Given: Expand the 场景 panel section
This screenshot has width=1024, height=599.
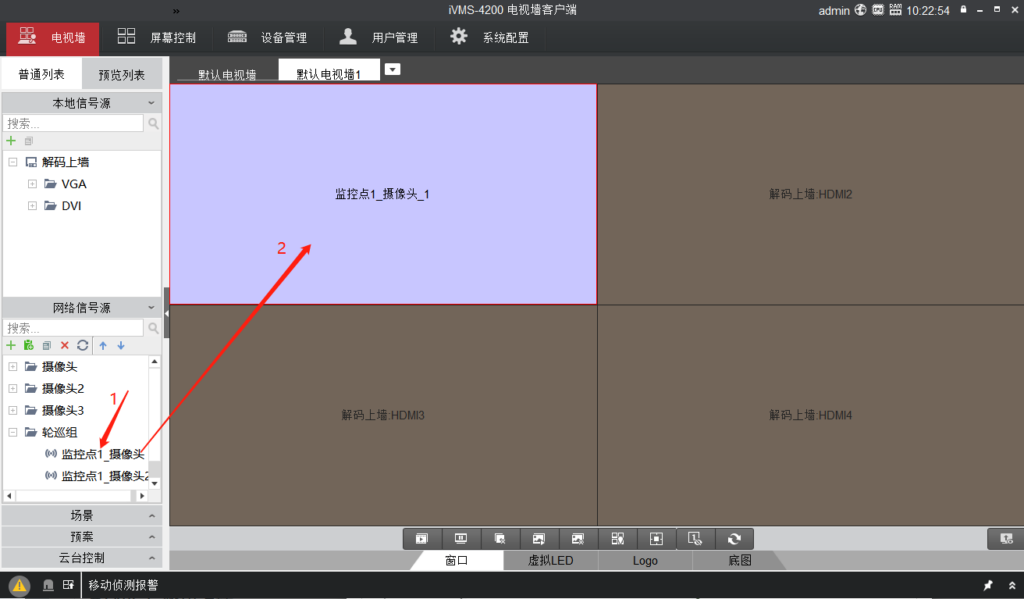Looking at the screenshot, I should point(81,516).
